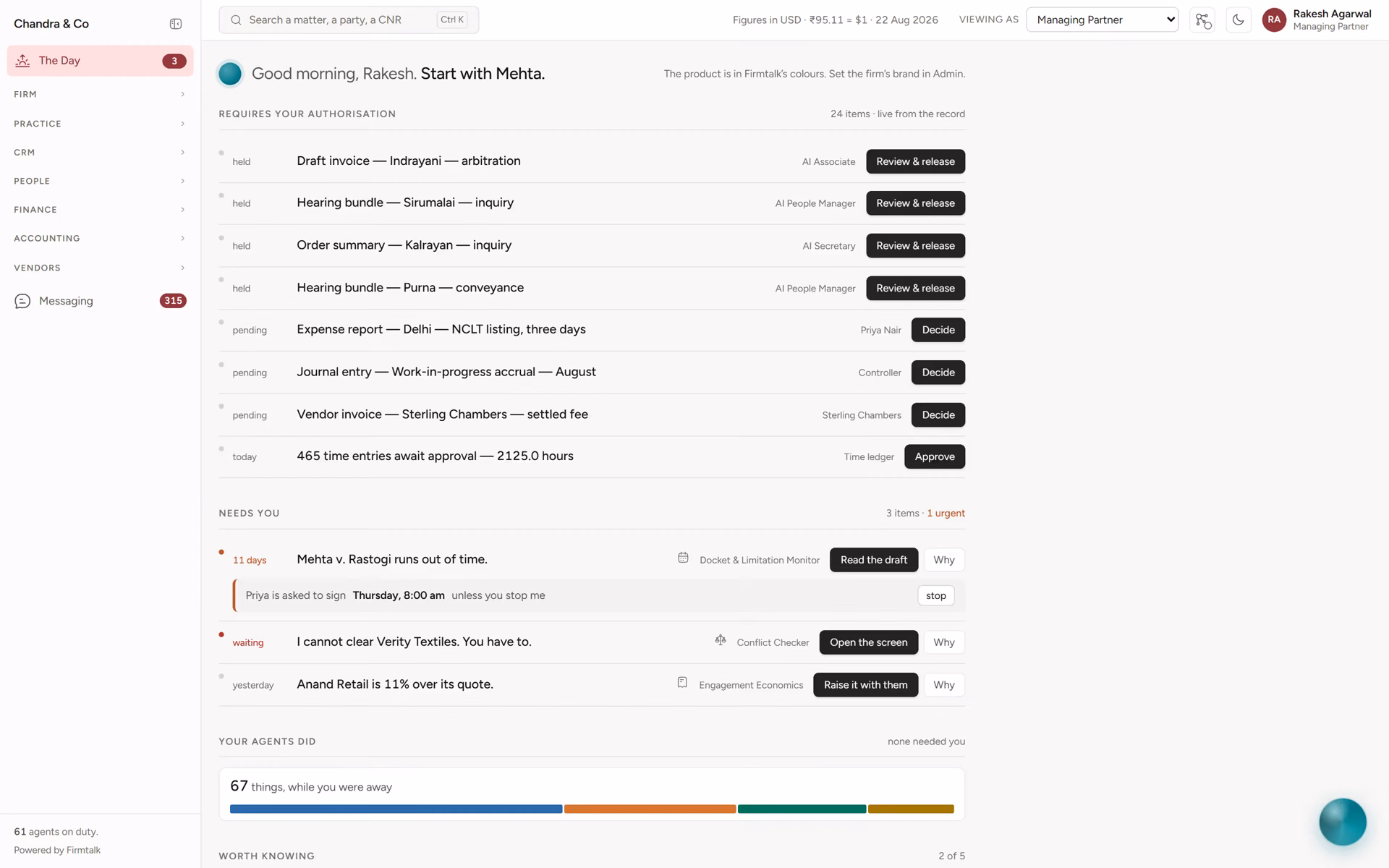The image size is (1389, 868).
Task: Collapse the sidebar with the panel icon
Action: [x=175, y=24]
